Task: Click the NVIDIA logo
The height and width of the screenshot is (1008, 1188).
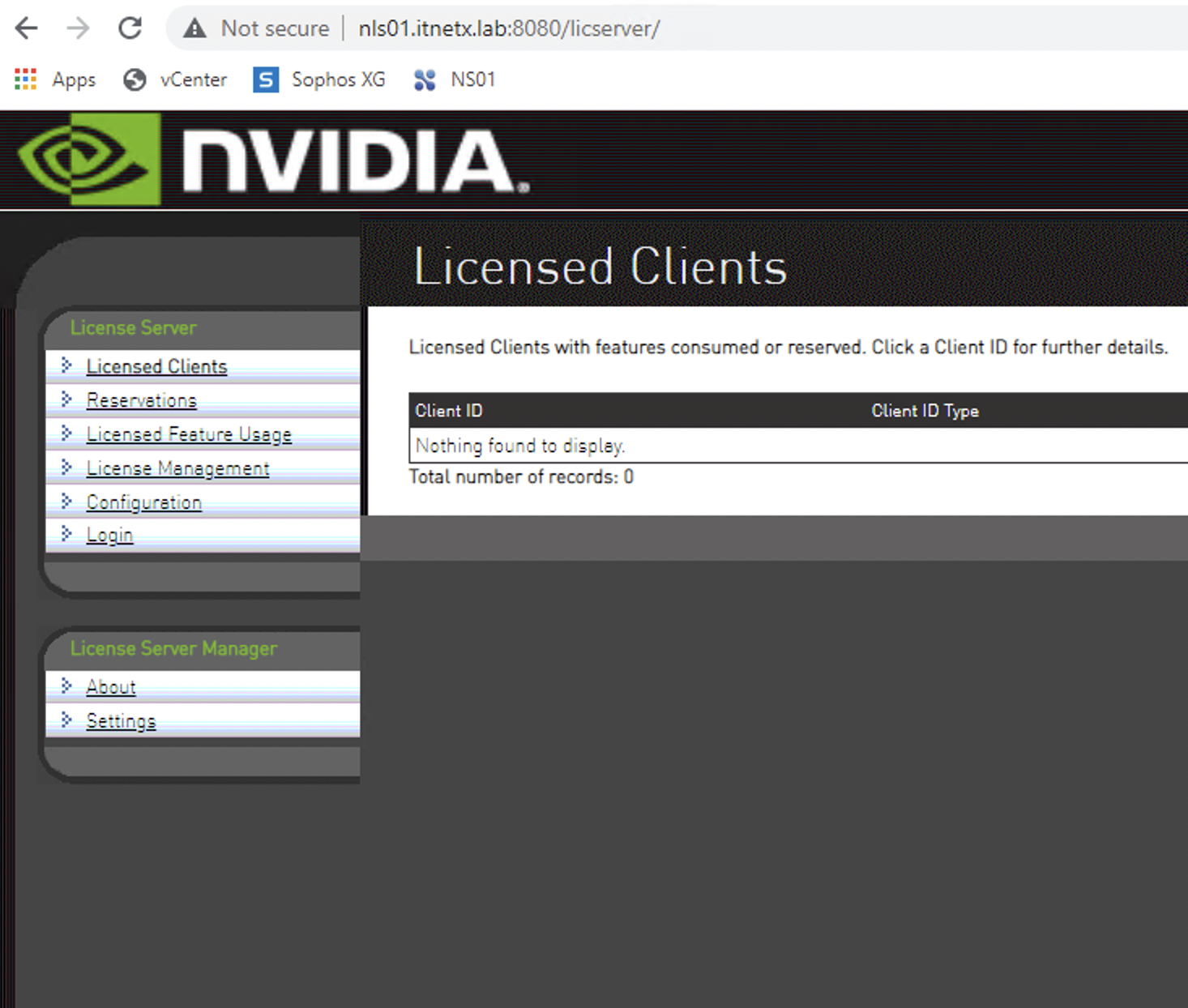Action: 273,159
